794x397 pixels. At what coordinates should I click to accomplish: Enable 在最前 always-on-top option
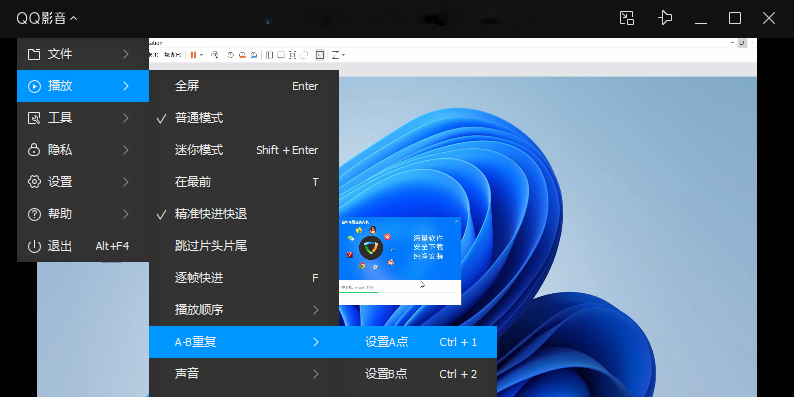coord(244,182)
